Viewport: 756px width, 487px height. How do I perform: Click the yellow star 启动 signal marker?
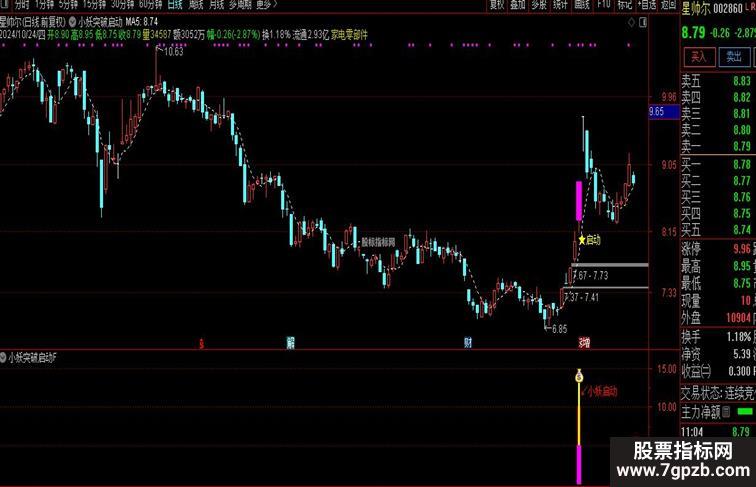click(581, 240)
